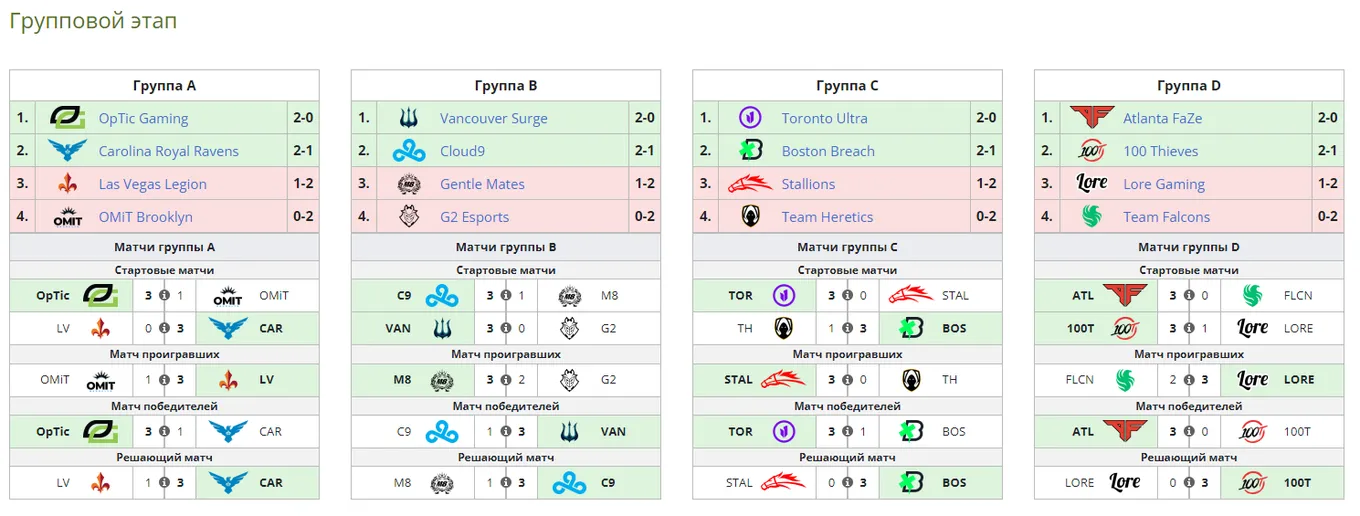This screenshot has width=1360, height=516.
Task: Open match info icon for M8 vs G2 losers match
Action: pos(505,380)
